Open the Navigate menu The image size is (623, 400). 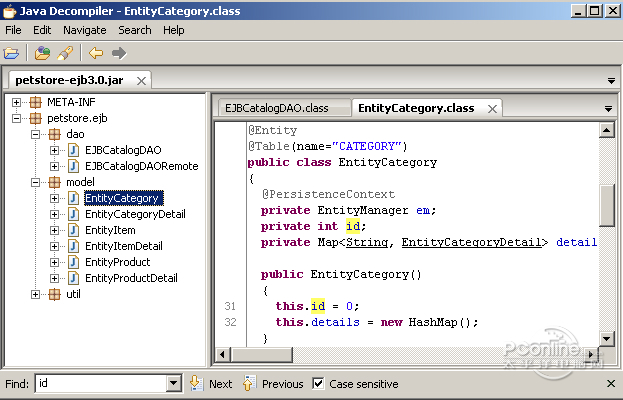click(85, 30)
